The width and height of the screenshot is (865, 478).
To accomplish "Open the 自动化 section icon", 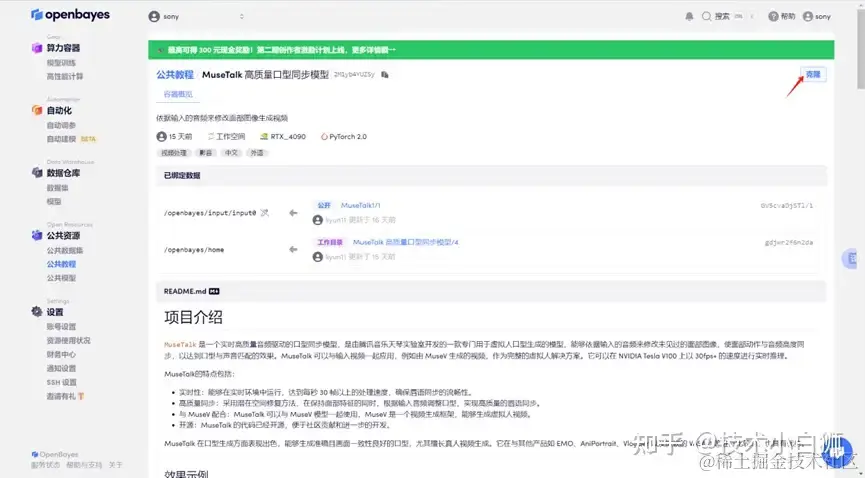I will 37,110.
